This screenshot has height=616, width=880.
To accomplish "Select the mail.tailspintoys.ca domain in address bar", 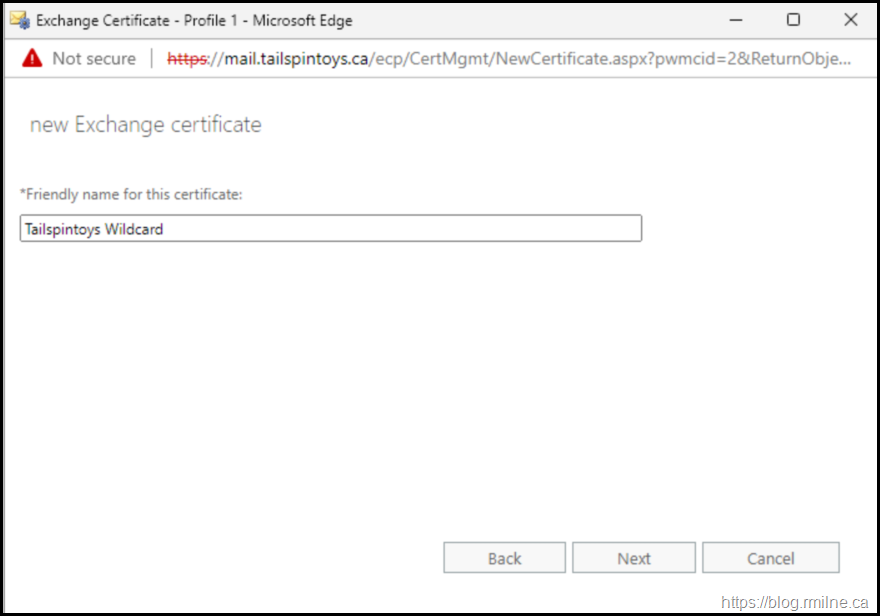I will pos(294,59).
